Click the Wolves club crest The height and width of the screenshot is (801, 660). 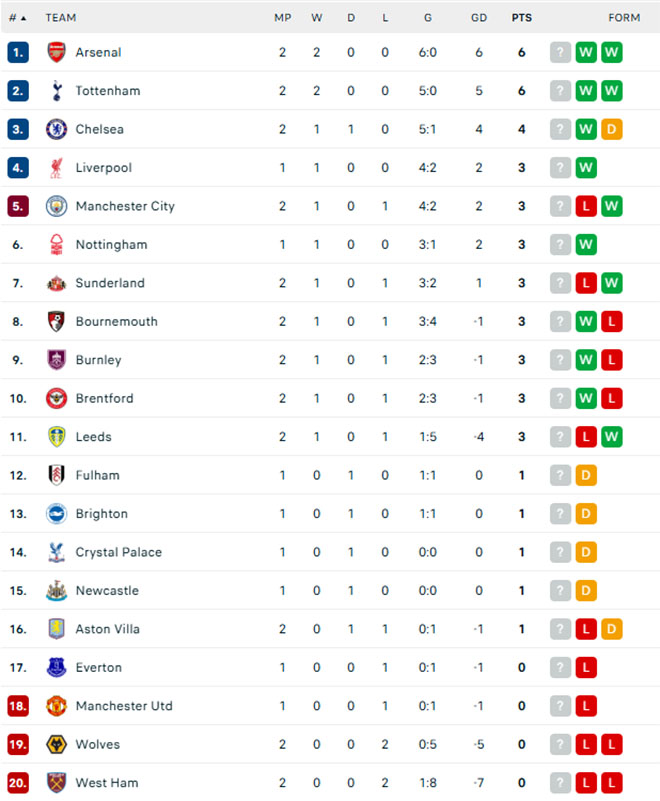(56, 744)
